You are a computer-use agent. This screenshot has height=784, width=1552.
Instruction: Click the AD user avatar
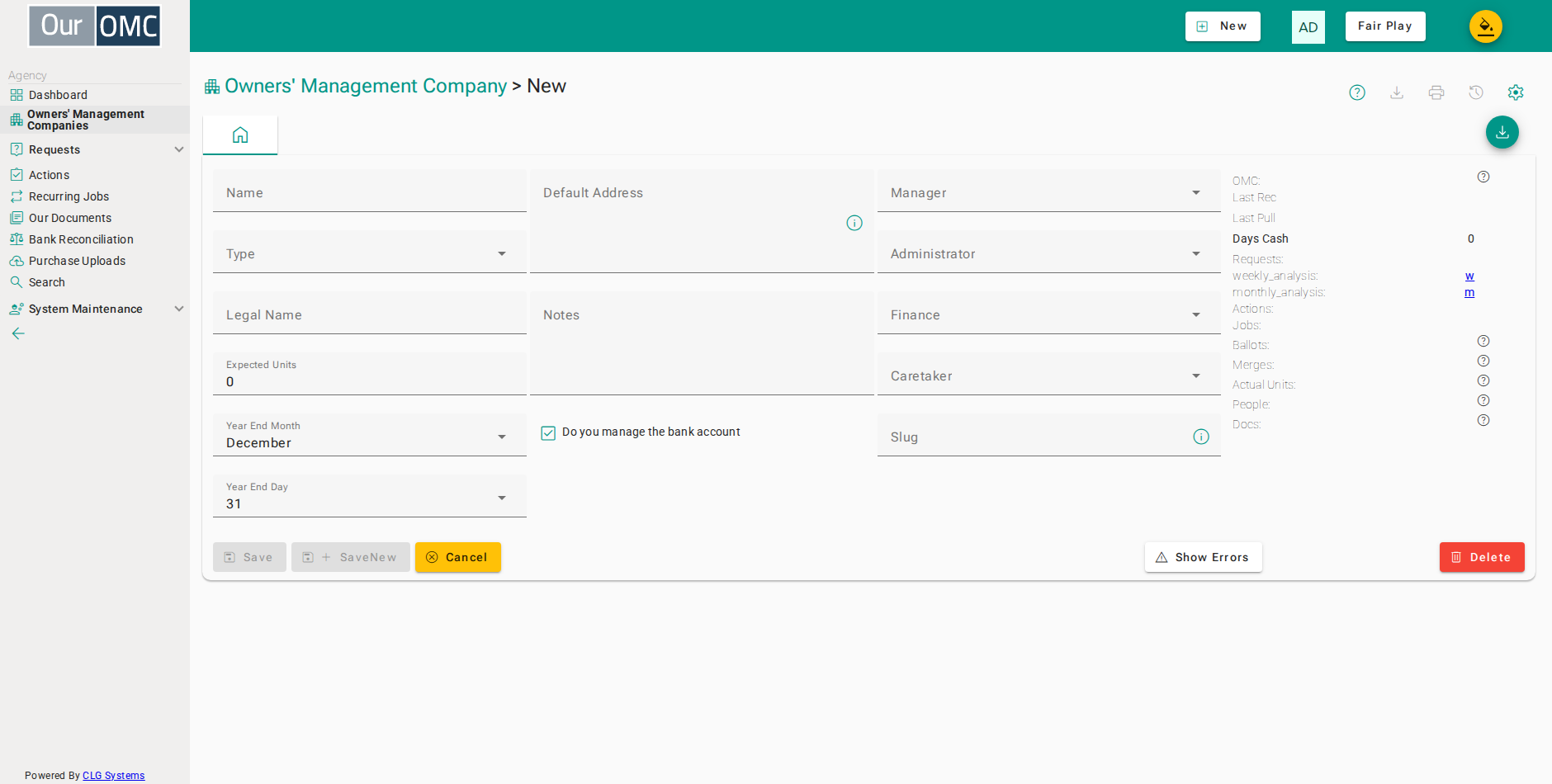pyautogui.click(x=1308, y=27)
